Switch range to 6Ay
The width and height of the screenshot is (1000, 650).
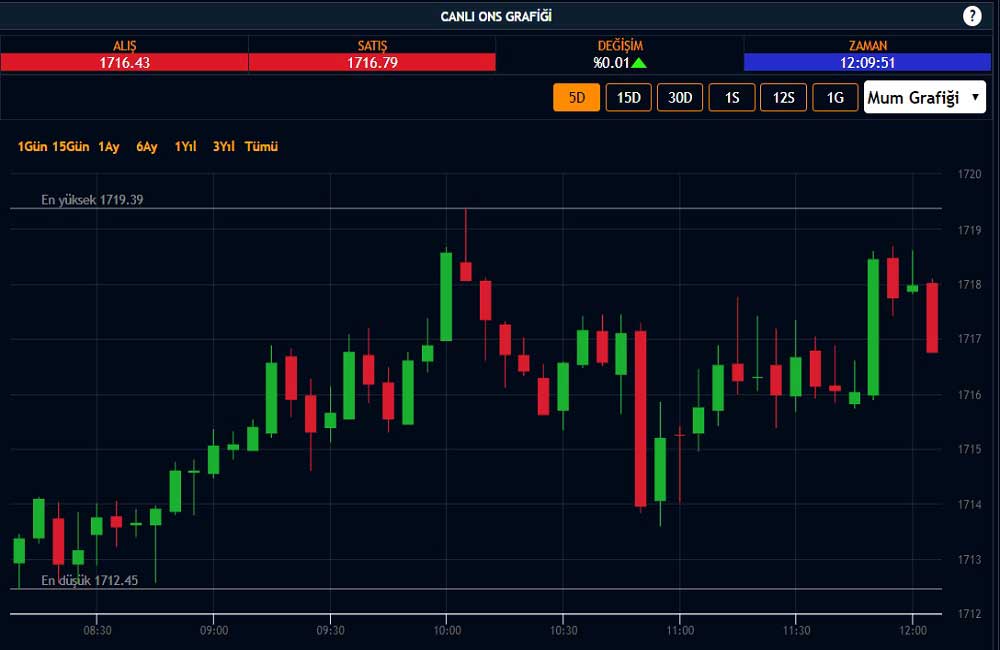point(147,147)
